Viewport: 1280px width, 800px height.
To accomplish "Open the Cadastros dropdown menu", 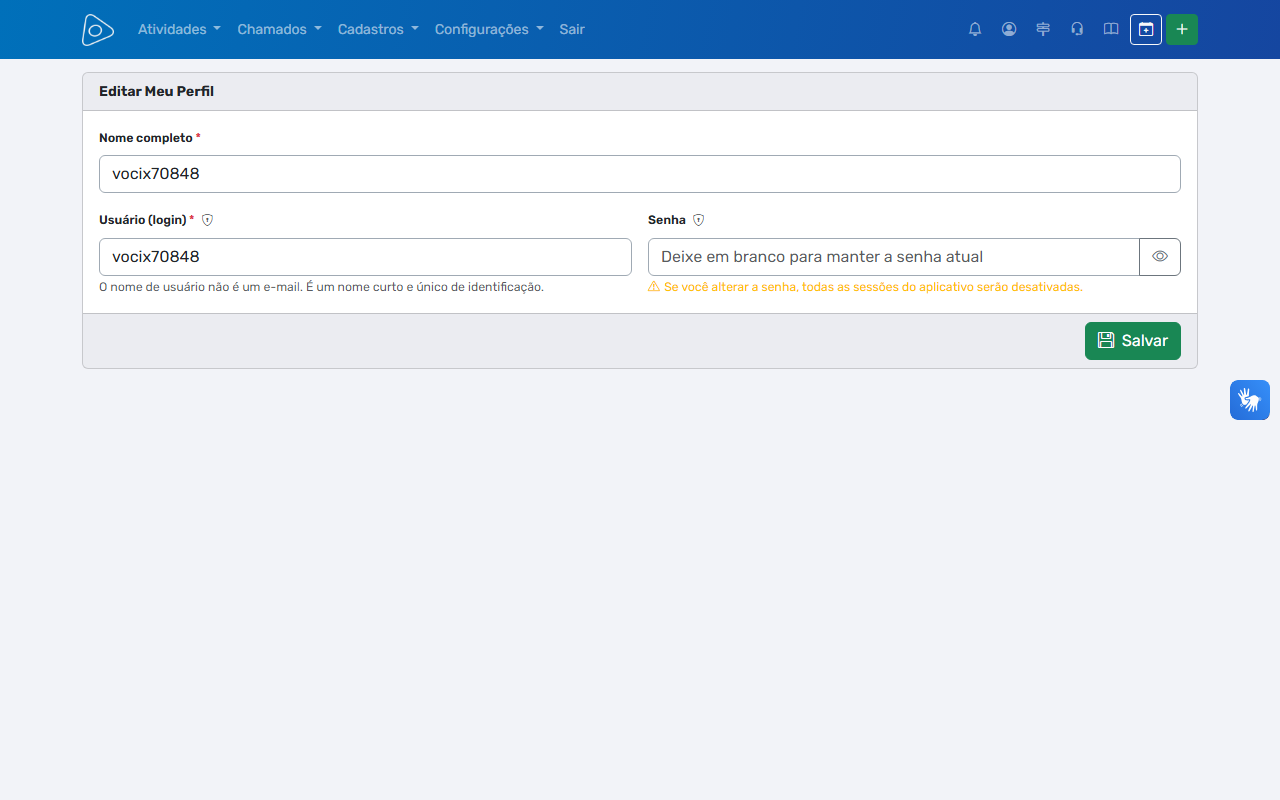I will (378, 29).
